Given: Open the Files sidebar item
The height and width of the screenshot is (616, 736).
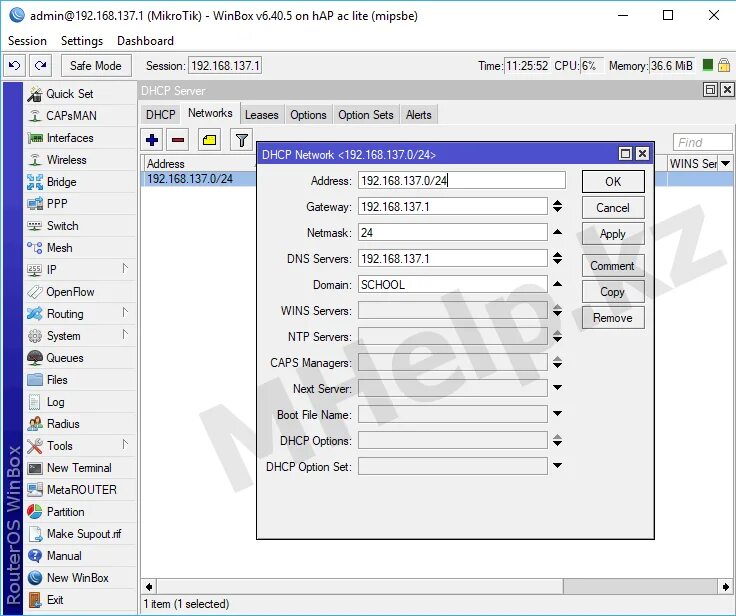Looking at the screenshot, I should (57, 380).
